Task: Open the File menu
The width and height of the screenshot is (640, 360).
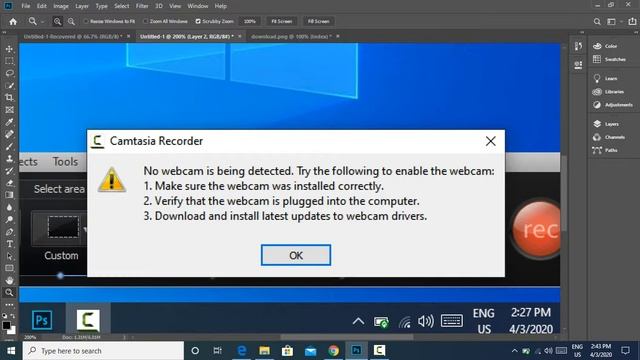Action: click(x=26, y=6)
